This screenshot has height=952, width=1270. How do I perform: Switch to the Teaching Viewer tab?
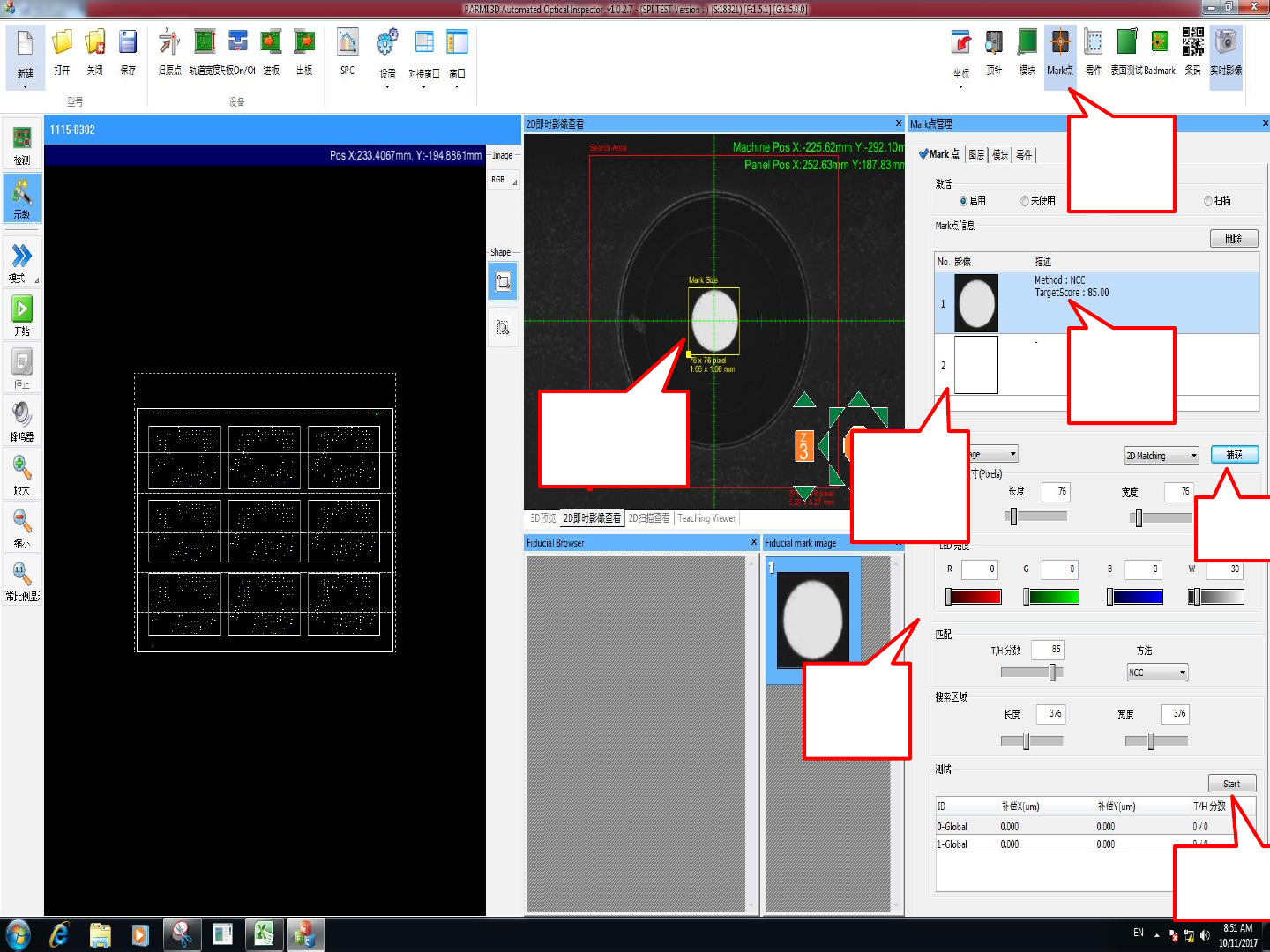[x=706, y=518]
